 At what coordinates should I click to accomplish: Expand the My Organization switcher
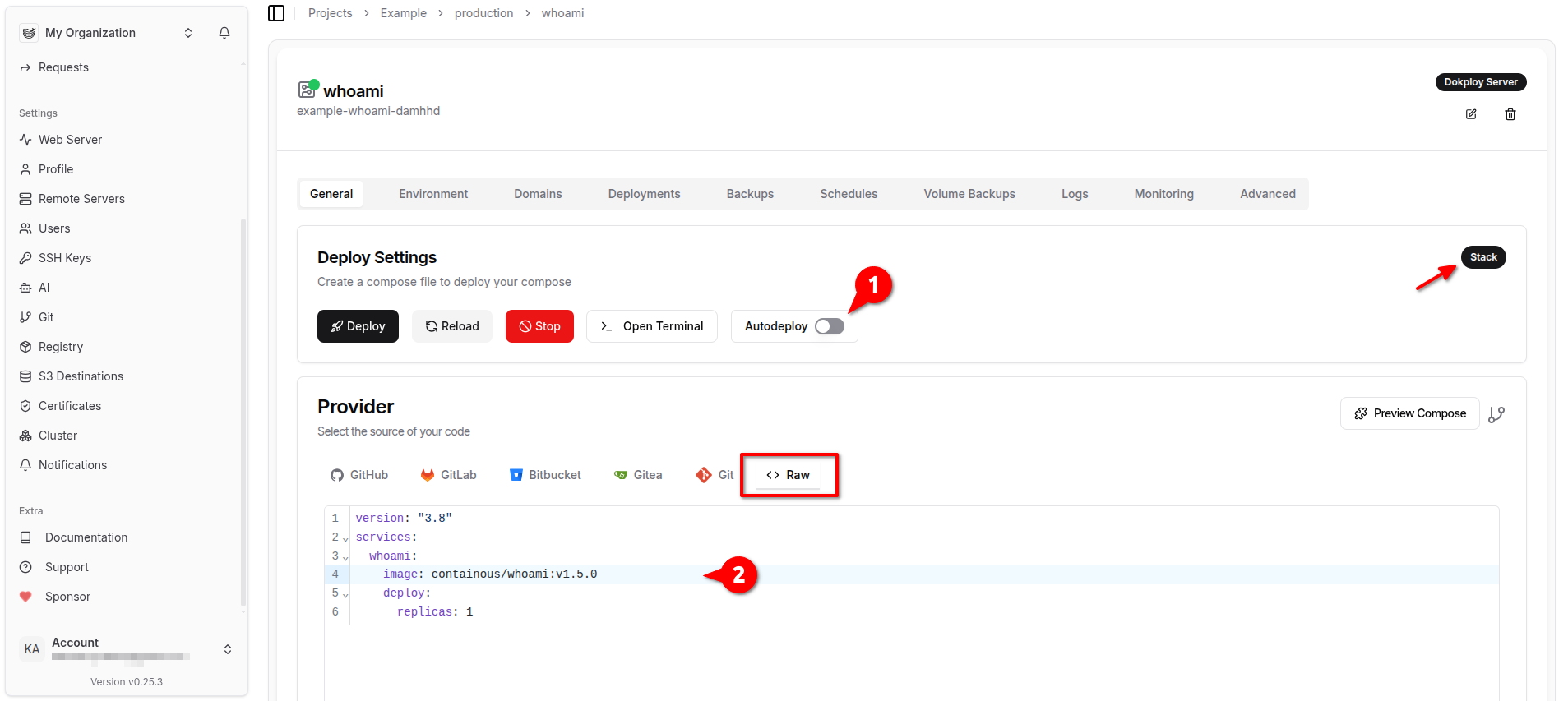[x=188, y=33]
